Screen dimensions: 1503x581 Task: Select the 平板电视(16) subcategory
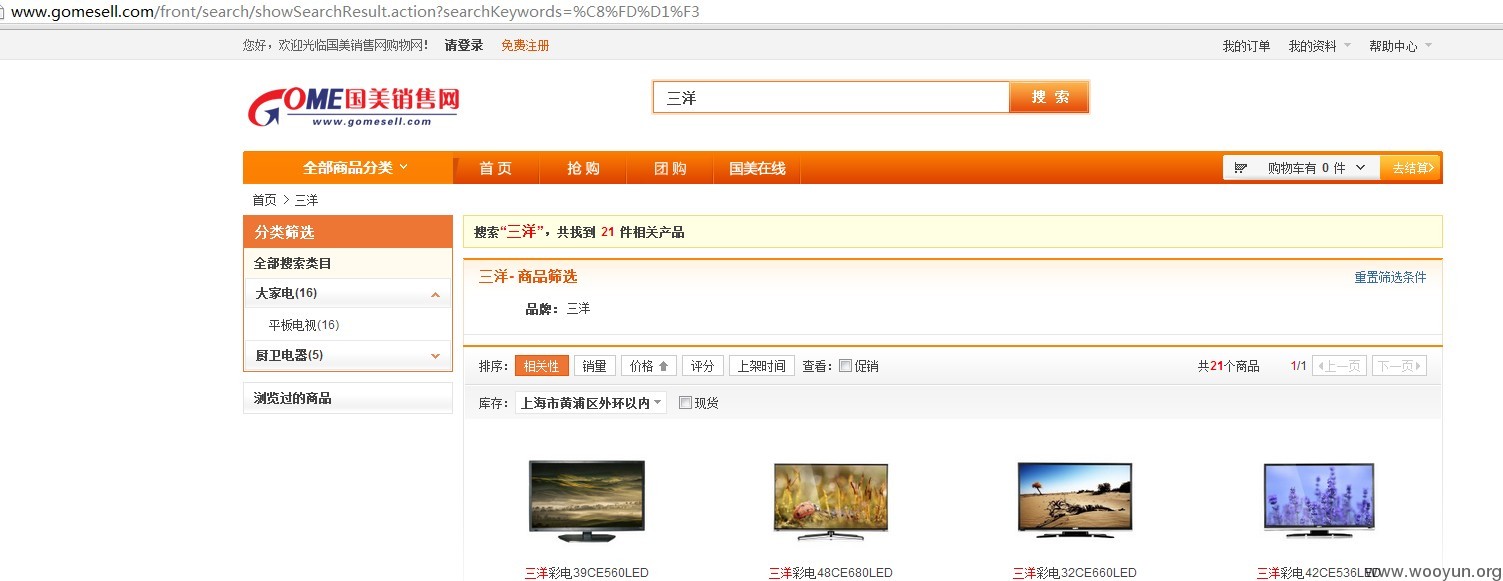point(304,325)
